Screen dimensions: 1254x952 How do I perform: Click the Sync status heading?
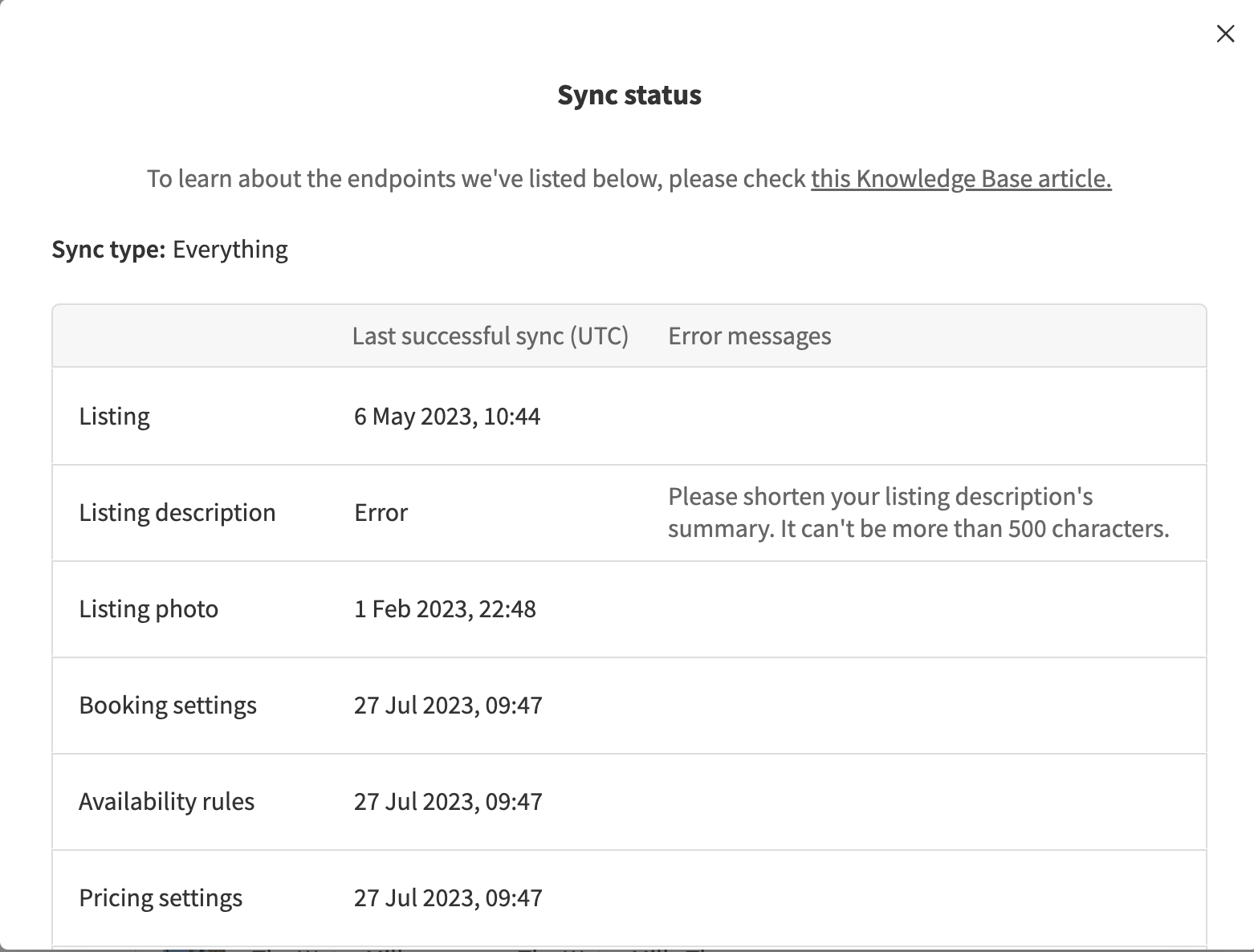tap(629, 95)
